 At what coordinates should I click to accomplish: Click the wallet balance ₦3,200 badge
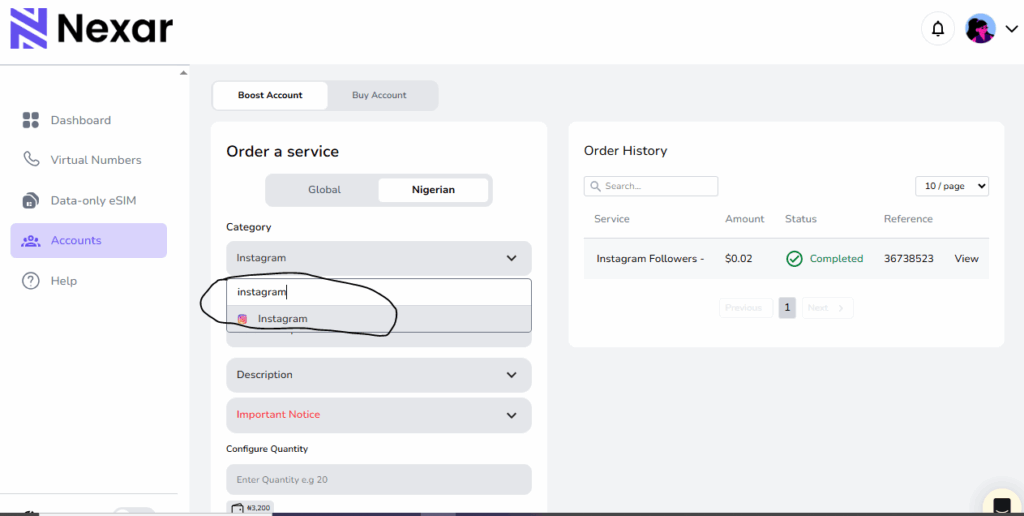coord(250,508)
